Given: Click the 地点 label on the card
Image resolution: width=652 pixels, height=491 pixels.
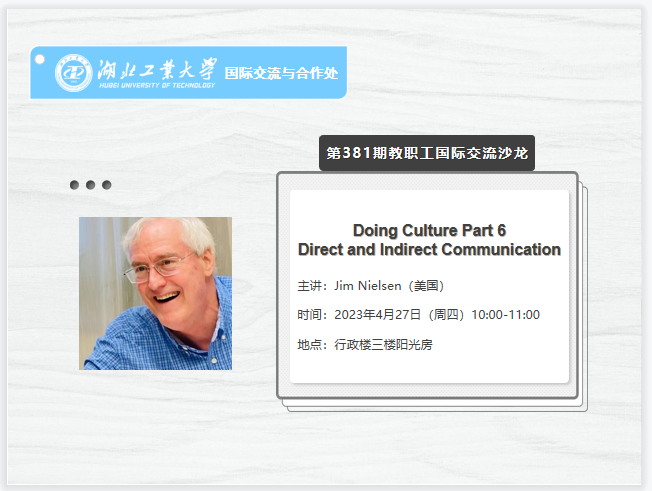Looking at the screenshot, I should [x=311, y=344].
